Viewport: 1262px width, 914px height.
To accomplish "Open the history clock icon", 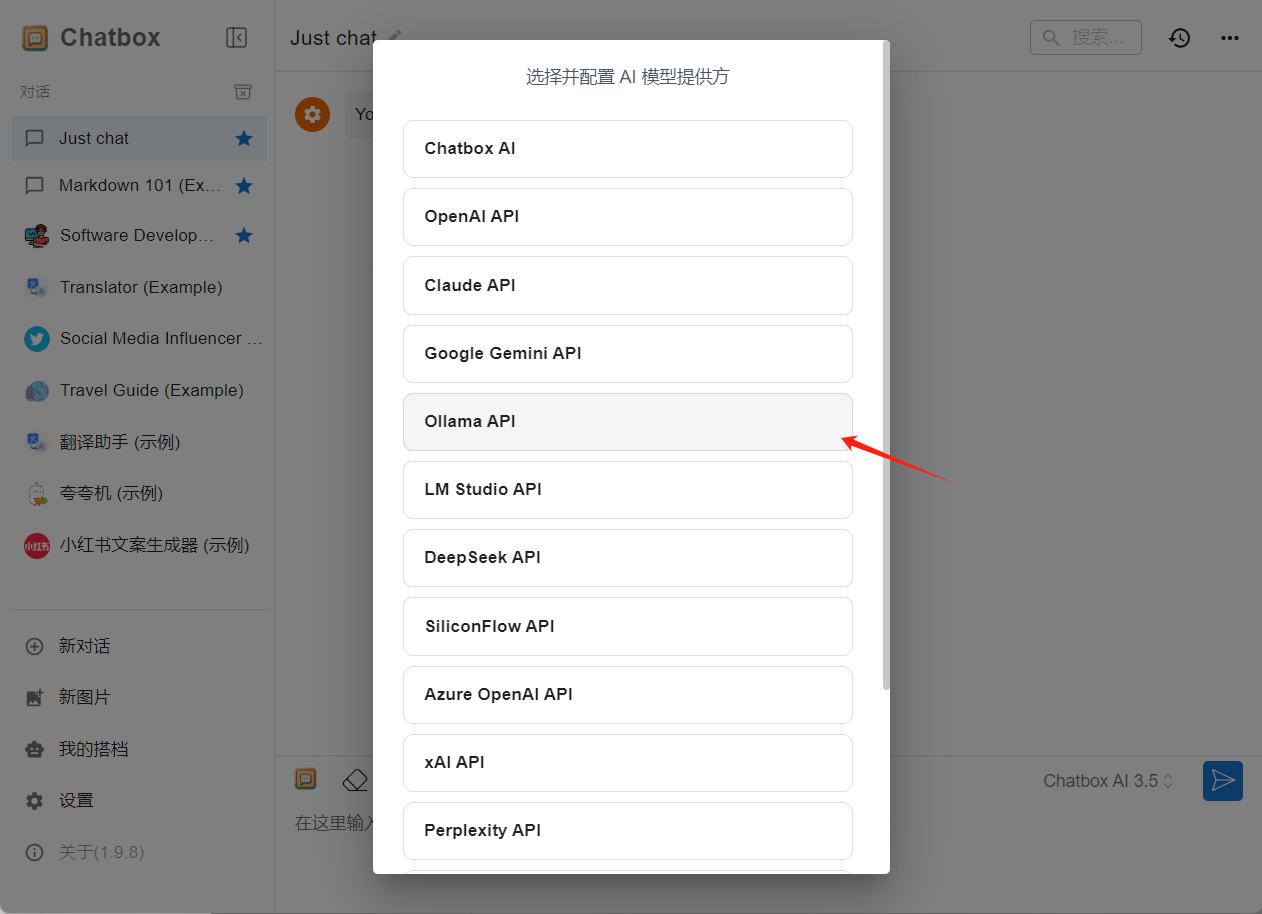I will 1180,38.
